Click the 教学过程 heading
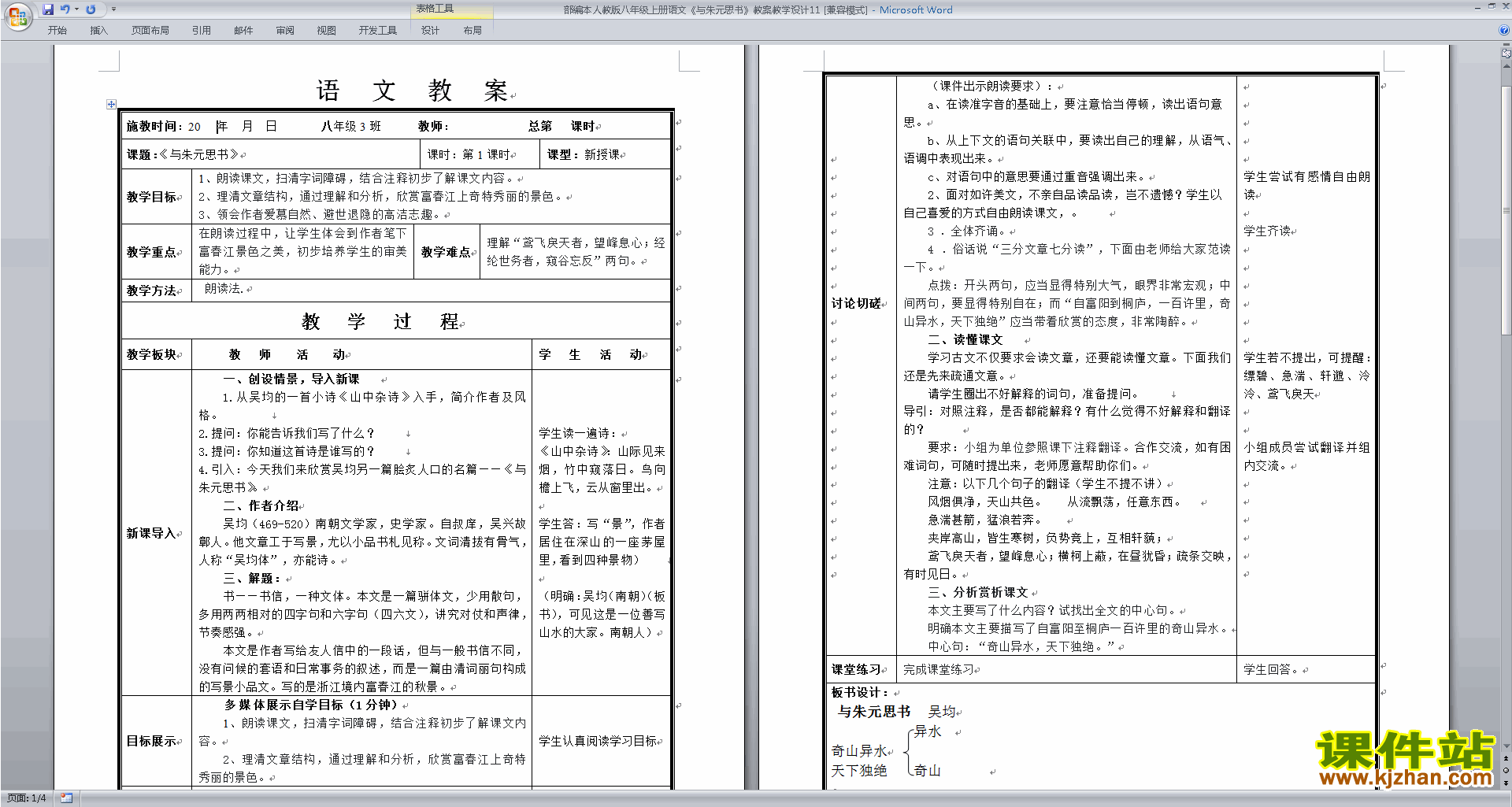Viewport: 1512px width, 807px height. [x=382, y=321]
